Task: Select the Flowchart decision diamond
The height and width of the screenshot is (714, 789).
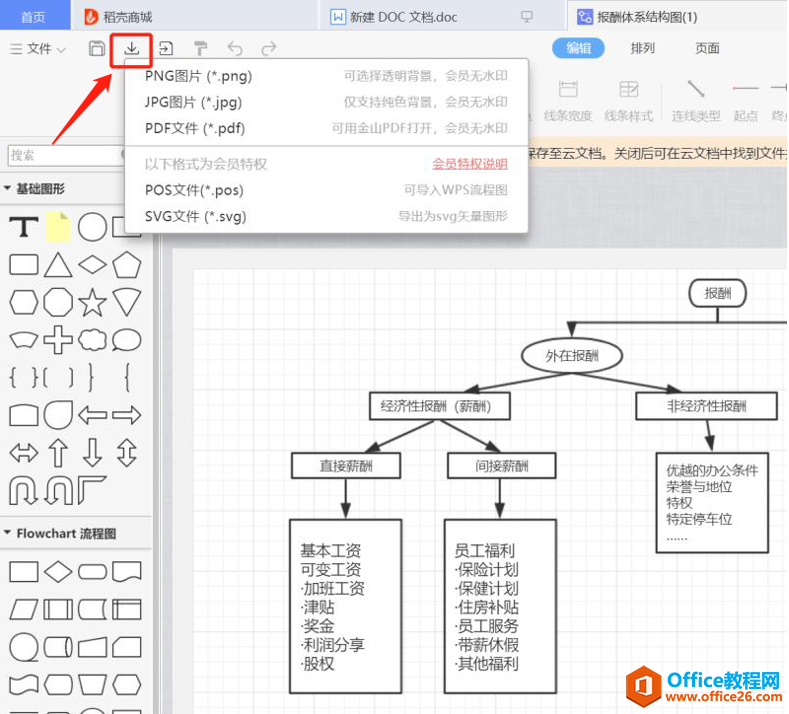Action: [x=58, y=572]
